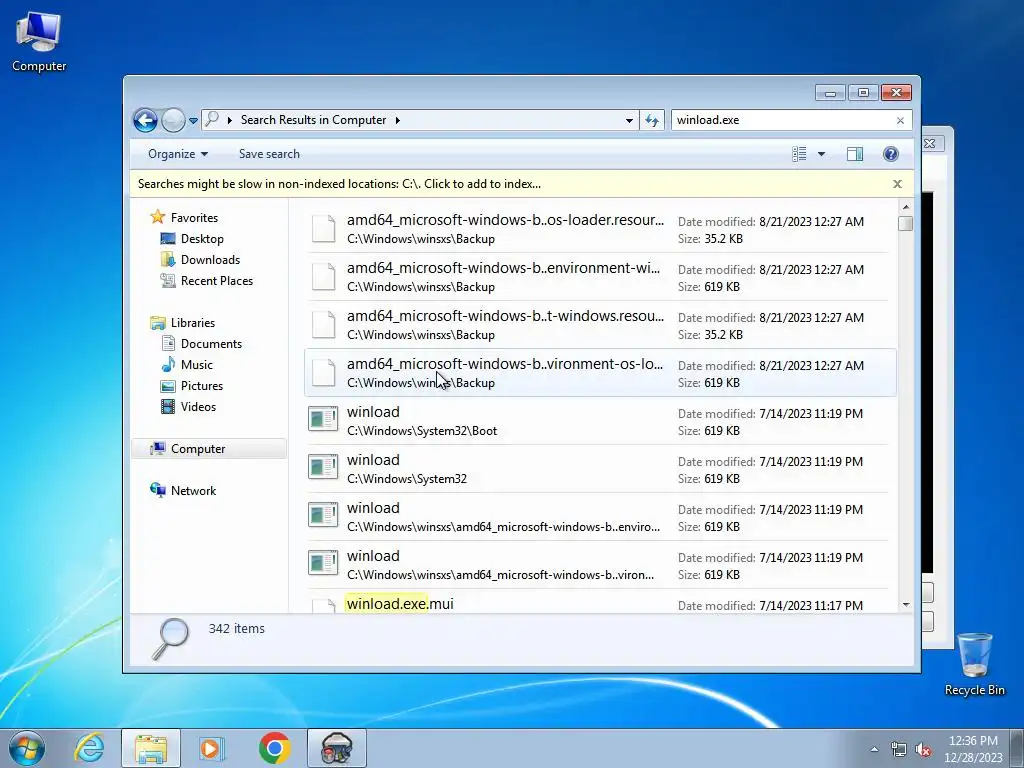Select the Computer desktop icon
The width and height of the screenshot is (1024, 768).
(x=39, y=42)
